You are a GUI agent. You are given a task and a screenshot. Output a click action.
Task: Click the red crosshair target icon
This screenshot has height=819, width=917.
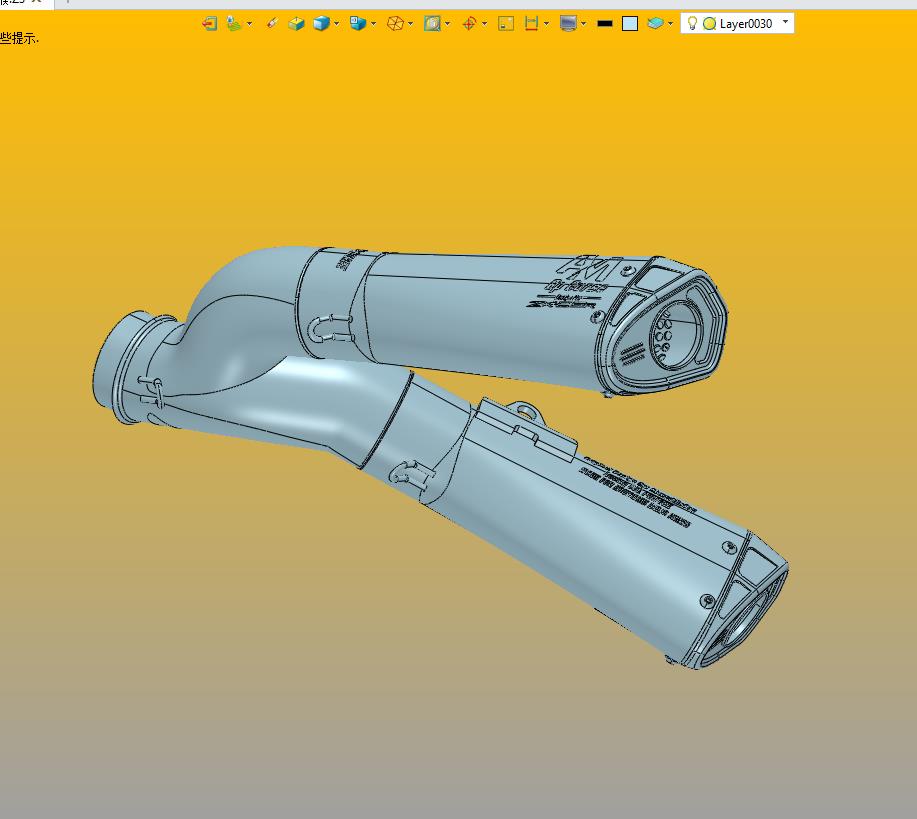pos(469,23)
